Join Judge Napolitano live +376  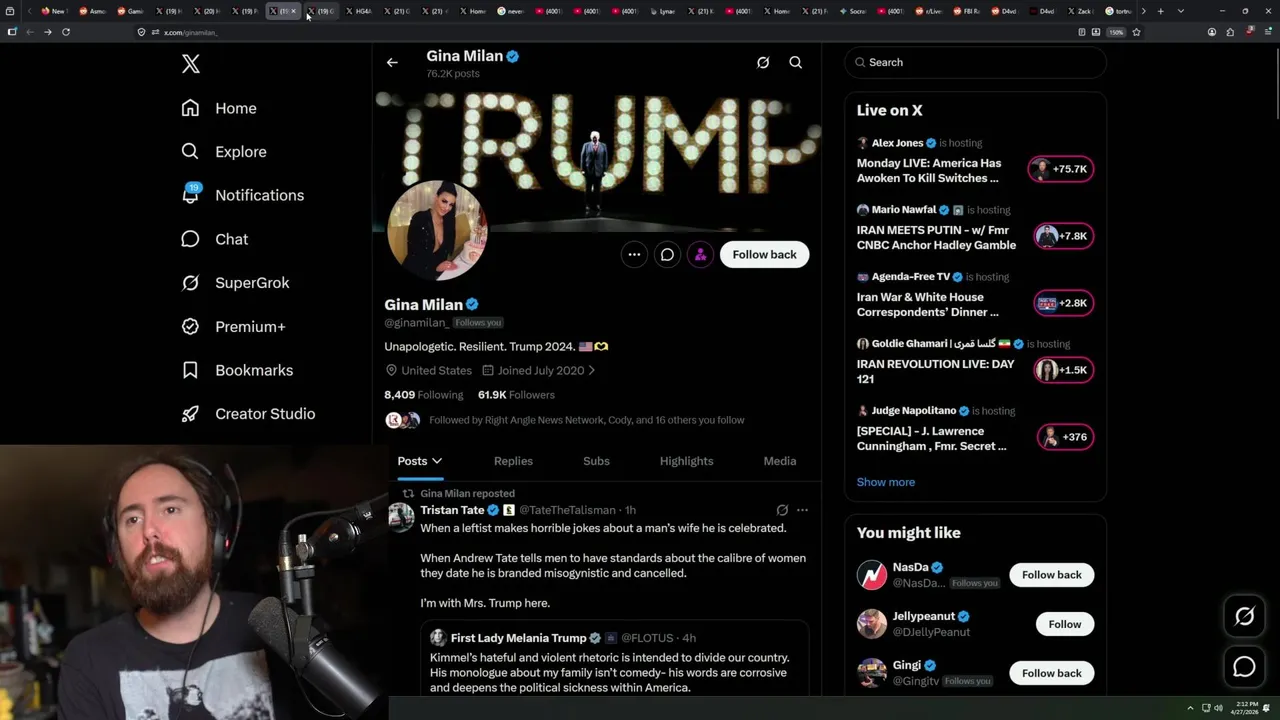tap(1064, 437)
